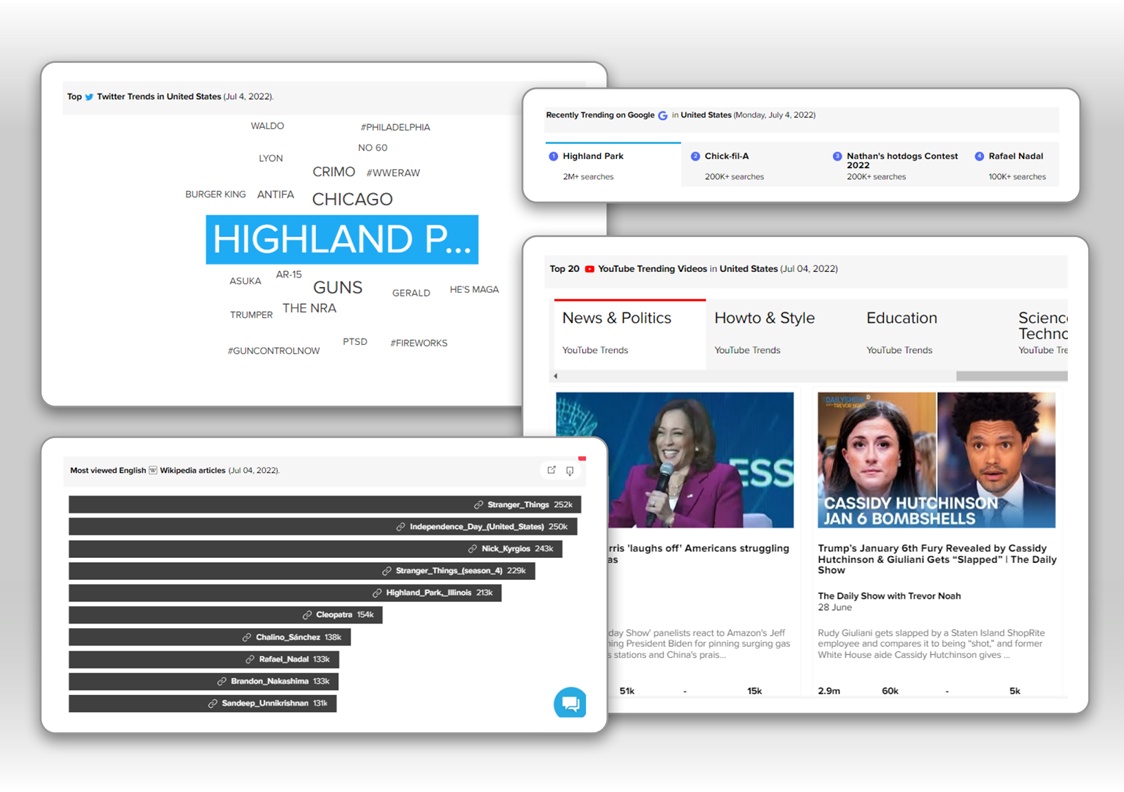Click the link icon beside Nick_Kyrgios

tap(473, 549)
